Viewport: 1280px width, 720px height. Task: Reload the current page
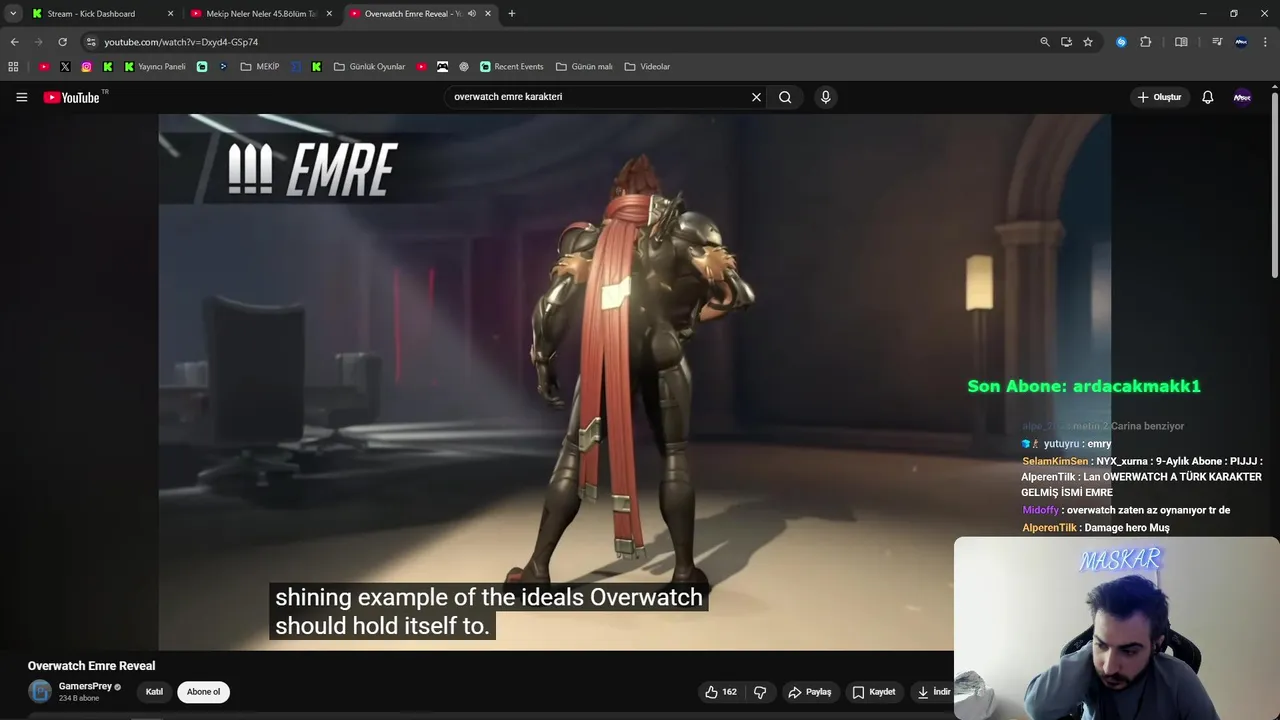[62, 42]
